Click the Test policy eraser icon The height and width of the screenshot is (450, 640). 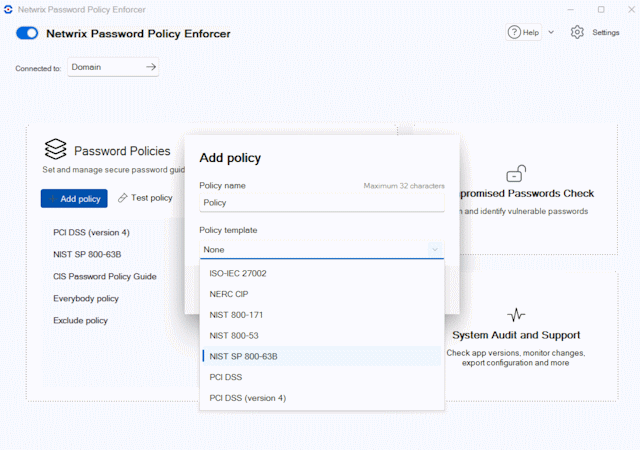click(x=122, y=198)
